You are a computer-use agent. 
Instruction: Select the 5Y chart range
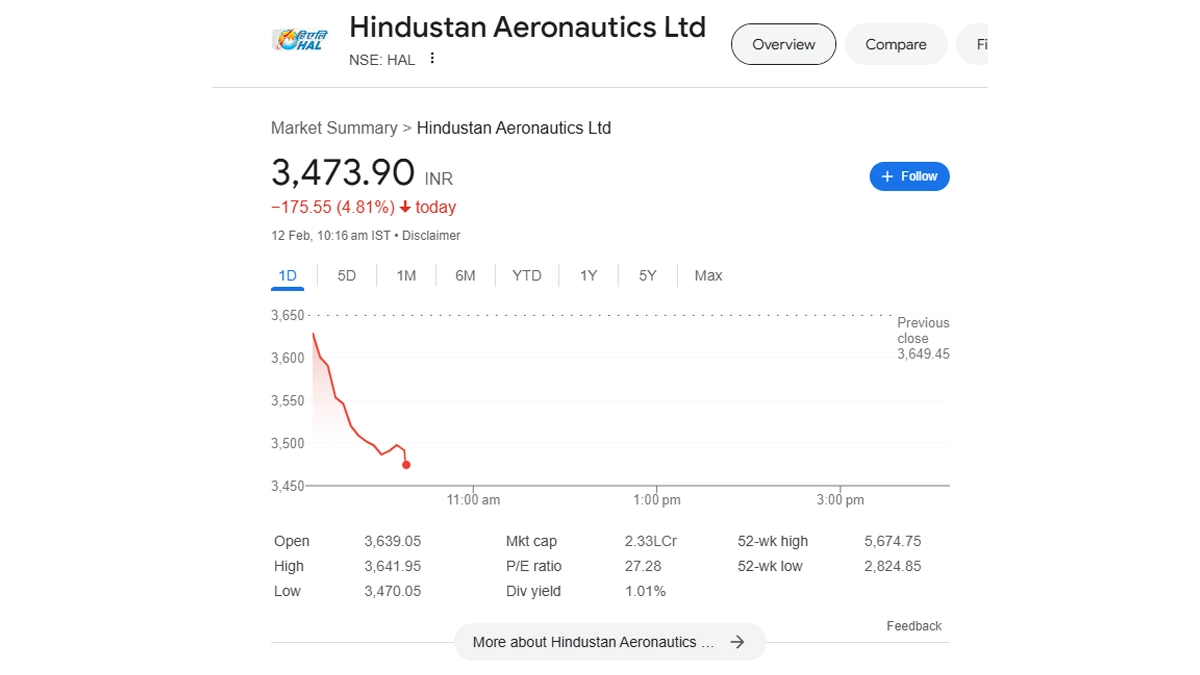pos(647,276)
